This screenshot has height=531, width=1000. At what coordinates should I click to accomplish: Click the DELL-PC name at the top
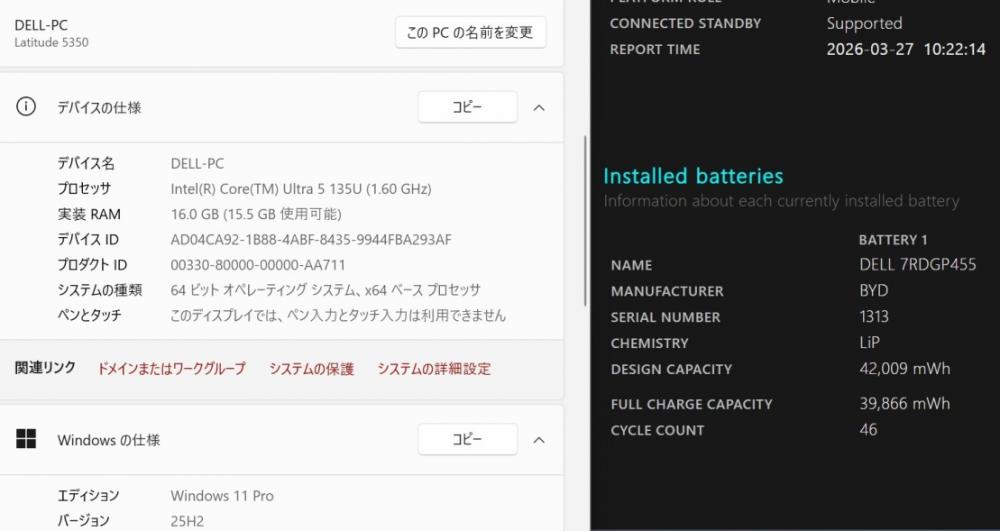(x=41, y=25)
